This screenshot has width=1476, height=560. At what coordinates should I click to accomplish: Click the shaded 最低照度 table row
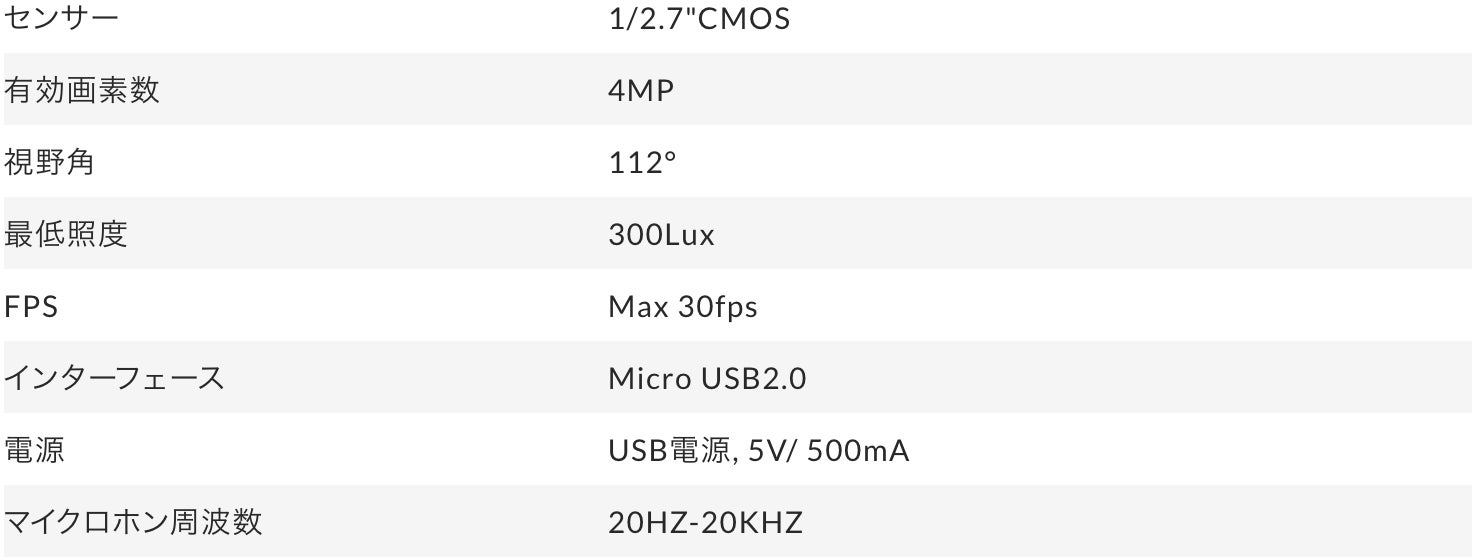pos(738,234)
